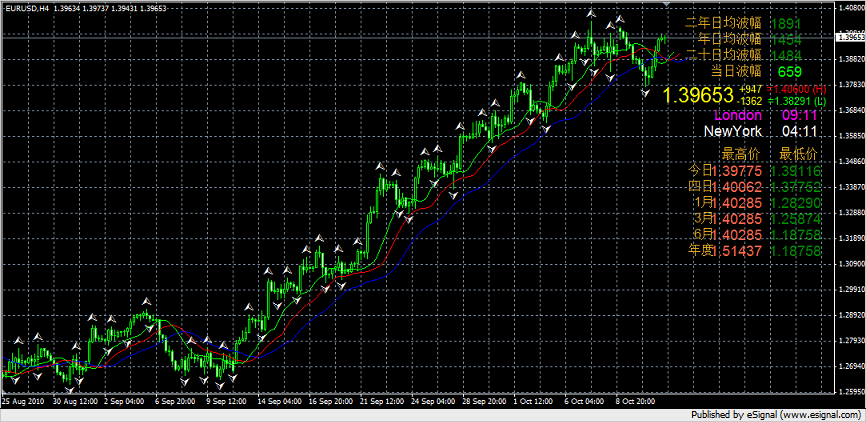Screen dimensions: 866x422
Task: Click the chart shift triangle marker at top
Action: [667, 4]
